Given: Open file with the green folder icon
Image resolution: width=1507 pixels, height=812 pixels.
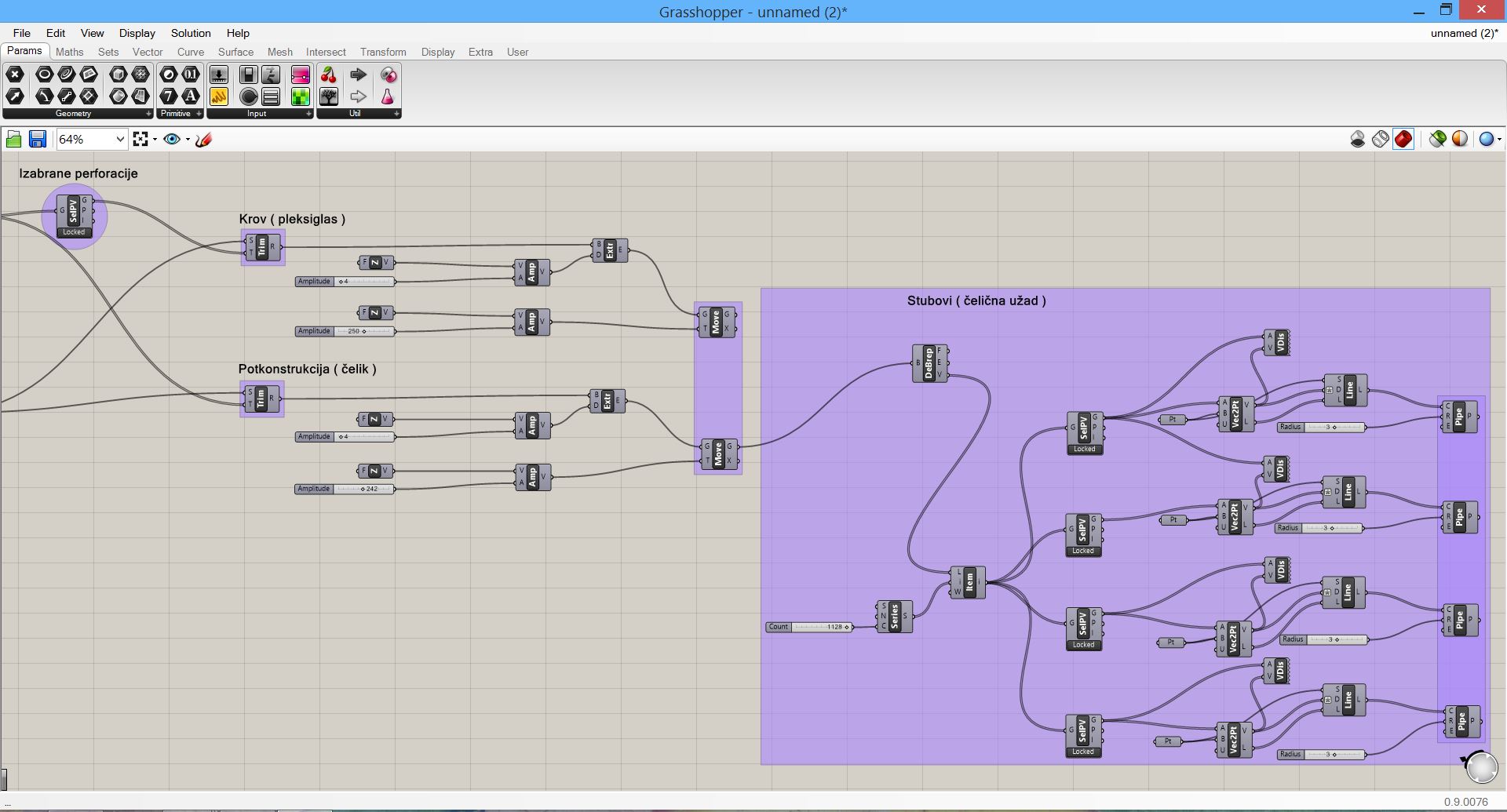Looking at the screenshot, I should 13,140.
